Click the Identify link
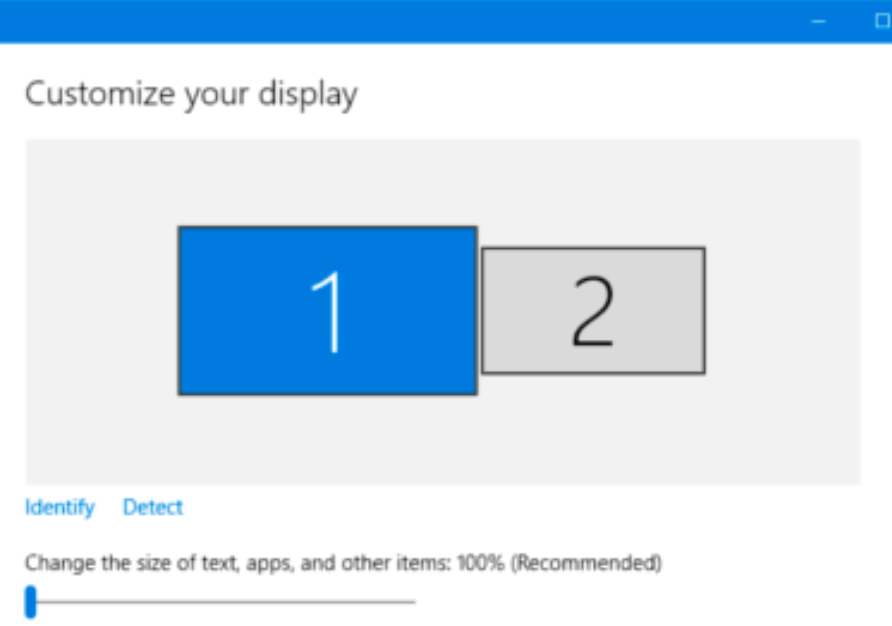 59,507
